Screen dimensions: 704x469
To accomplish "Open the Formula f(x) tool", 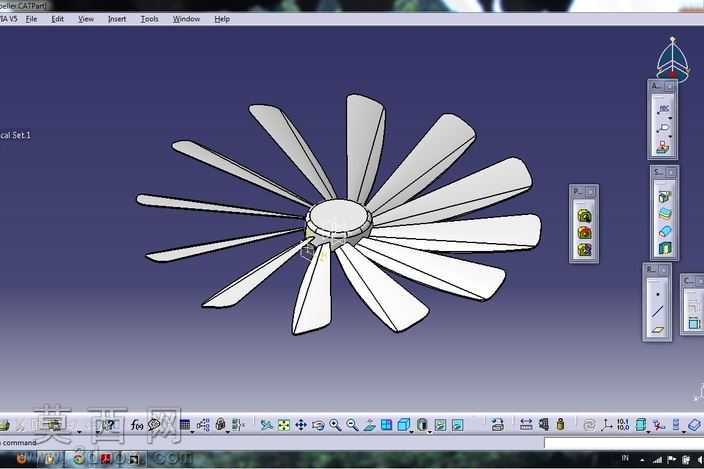I will pos(137,424).
